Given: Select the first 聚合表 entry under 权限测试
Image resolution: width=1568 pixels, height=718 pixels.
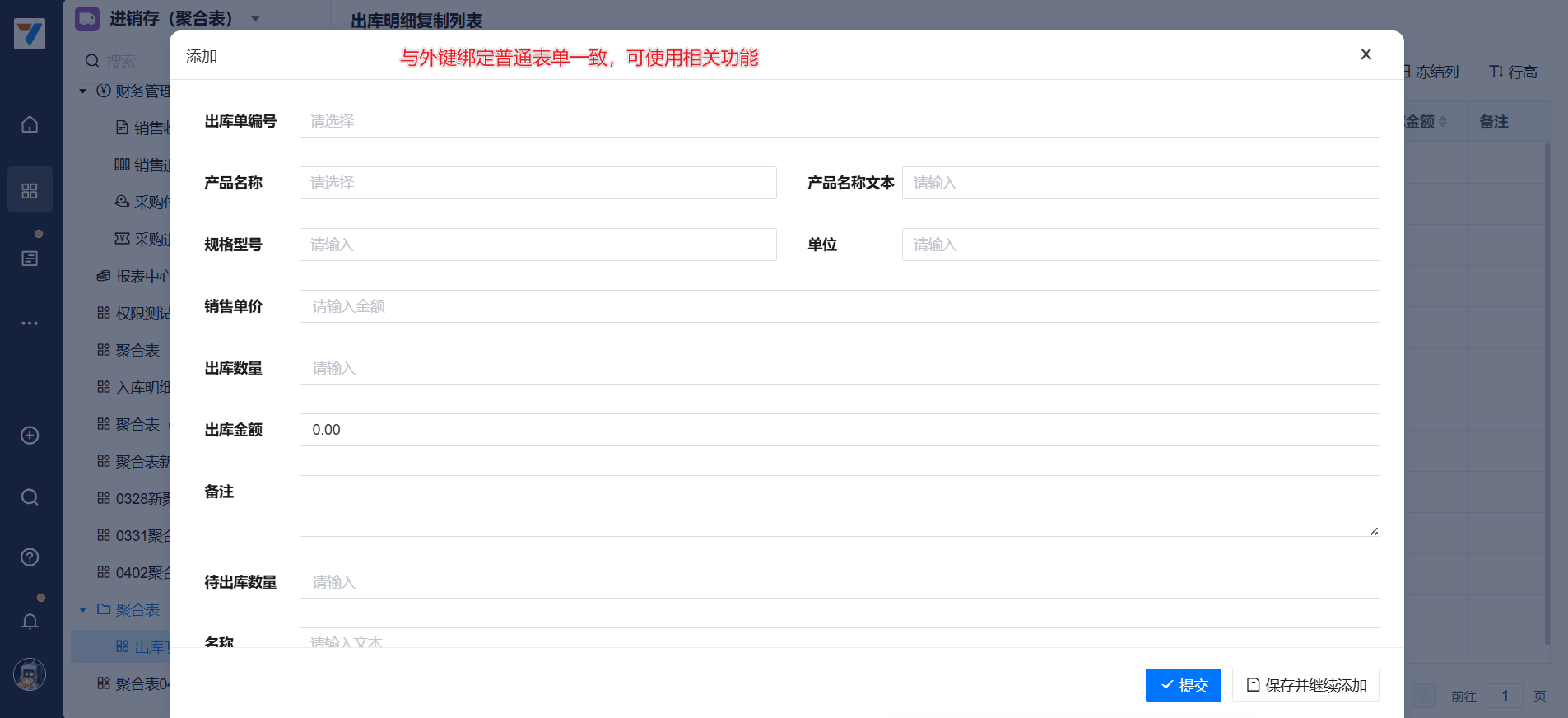Looking at the screenshot, I should [128, 351].
